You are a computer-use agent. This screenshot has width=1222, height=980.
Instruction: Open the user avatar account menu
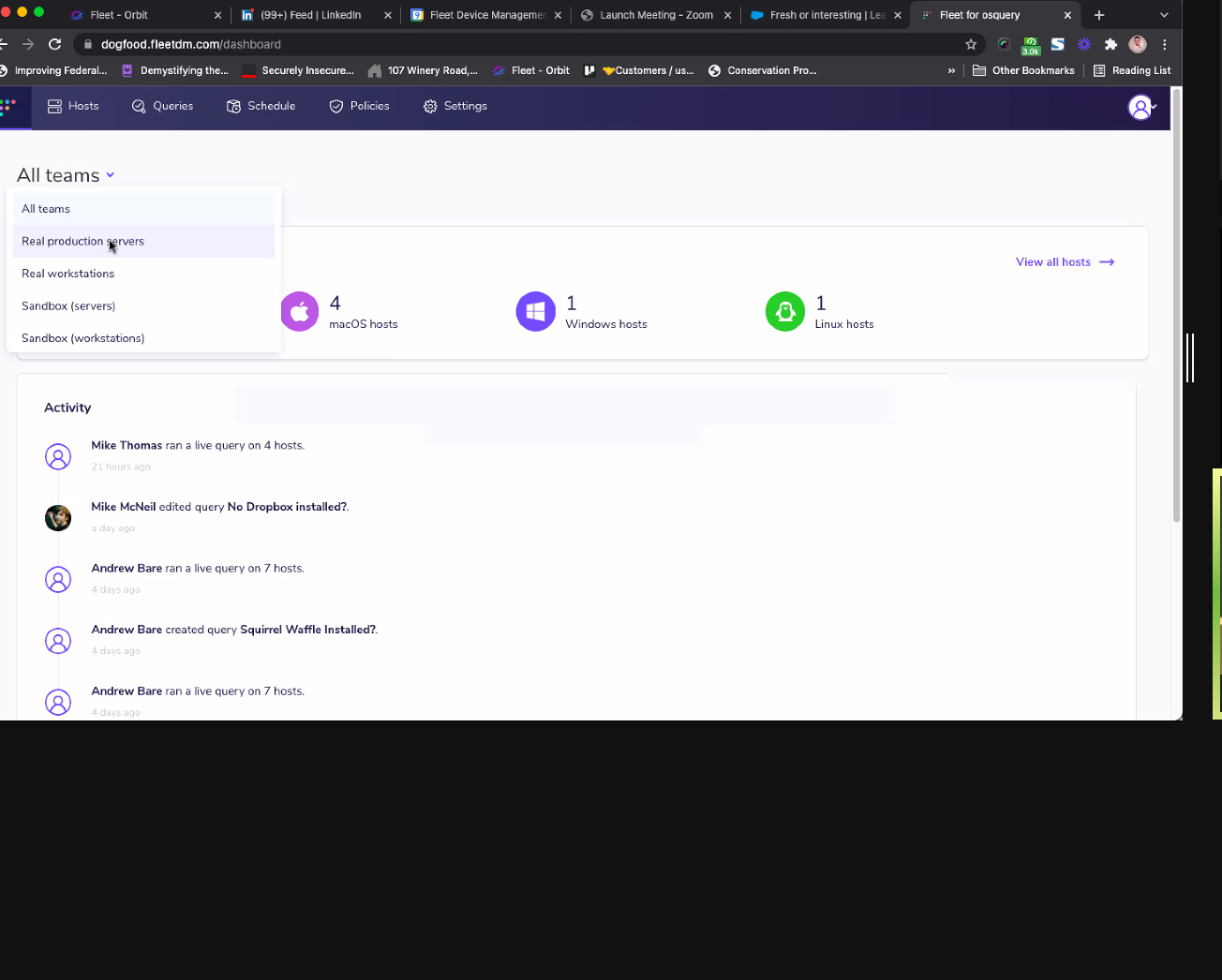click(1141, 108)
